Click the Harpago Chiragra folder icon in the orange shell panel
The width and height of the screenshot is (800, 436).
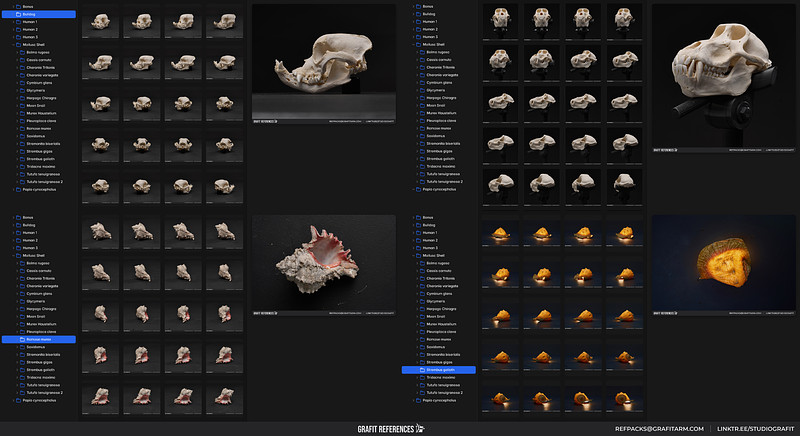[x=422, y=309]
